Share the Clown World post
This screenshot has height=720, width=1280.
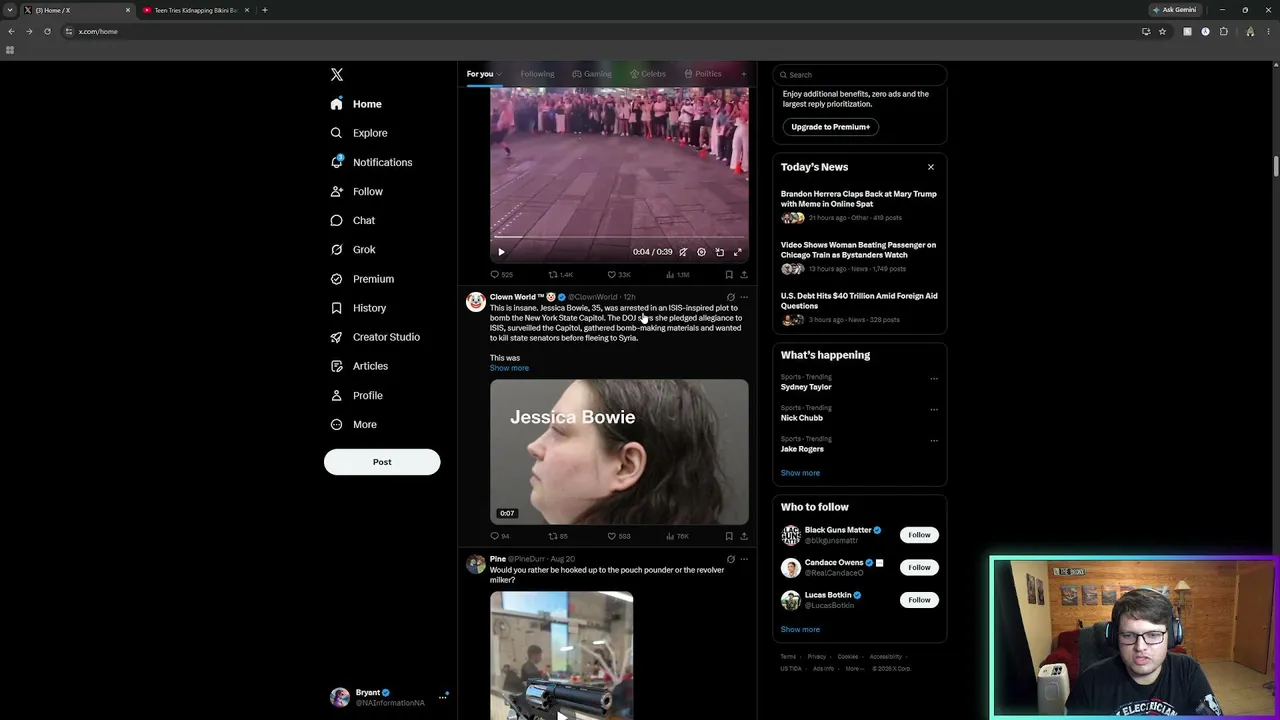743,537
